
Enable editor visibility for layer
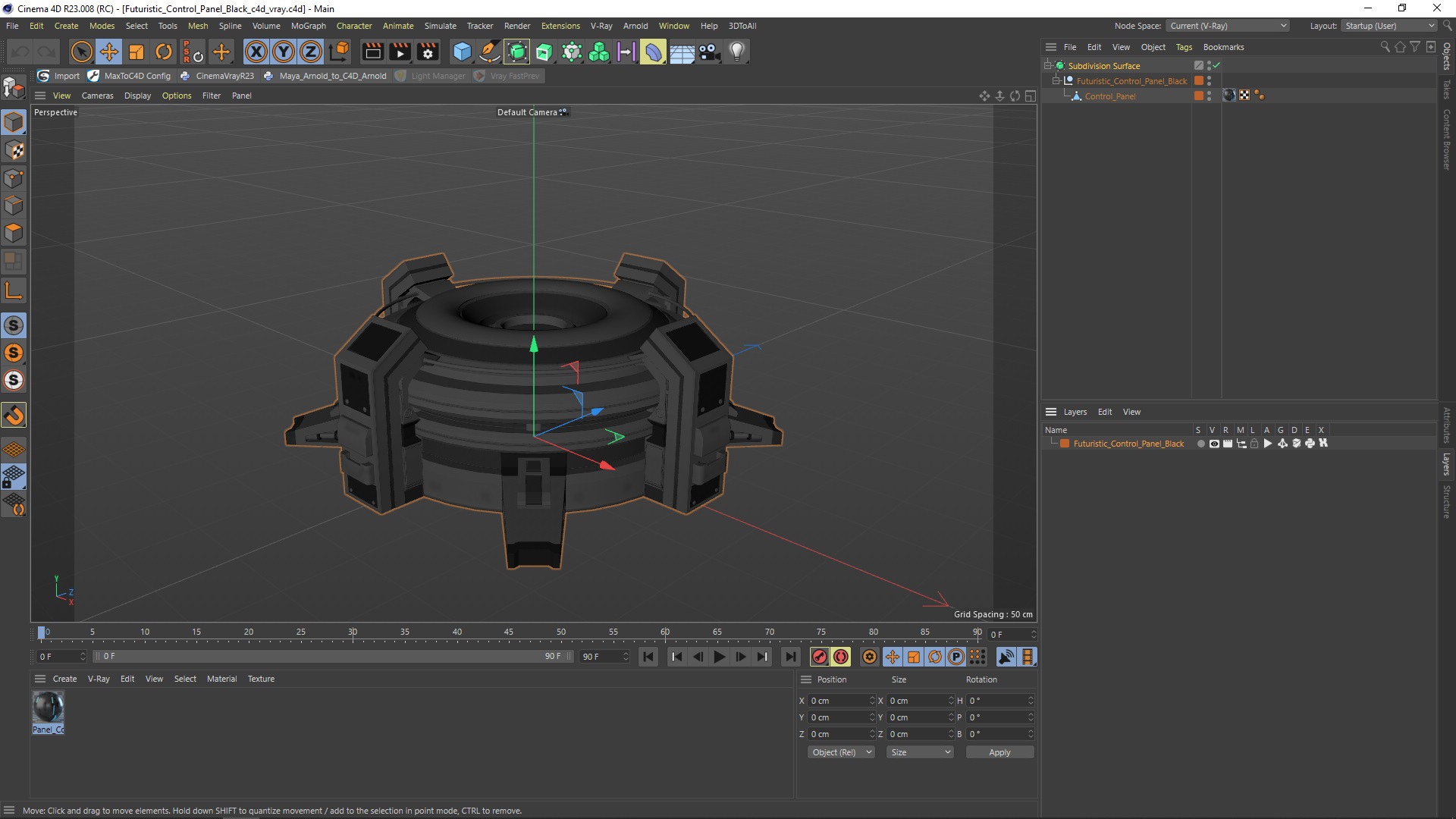pyautogui.click(x=1213, y=443)
